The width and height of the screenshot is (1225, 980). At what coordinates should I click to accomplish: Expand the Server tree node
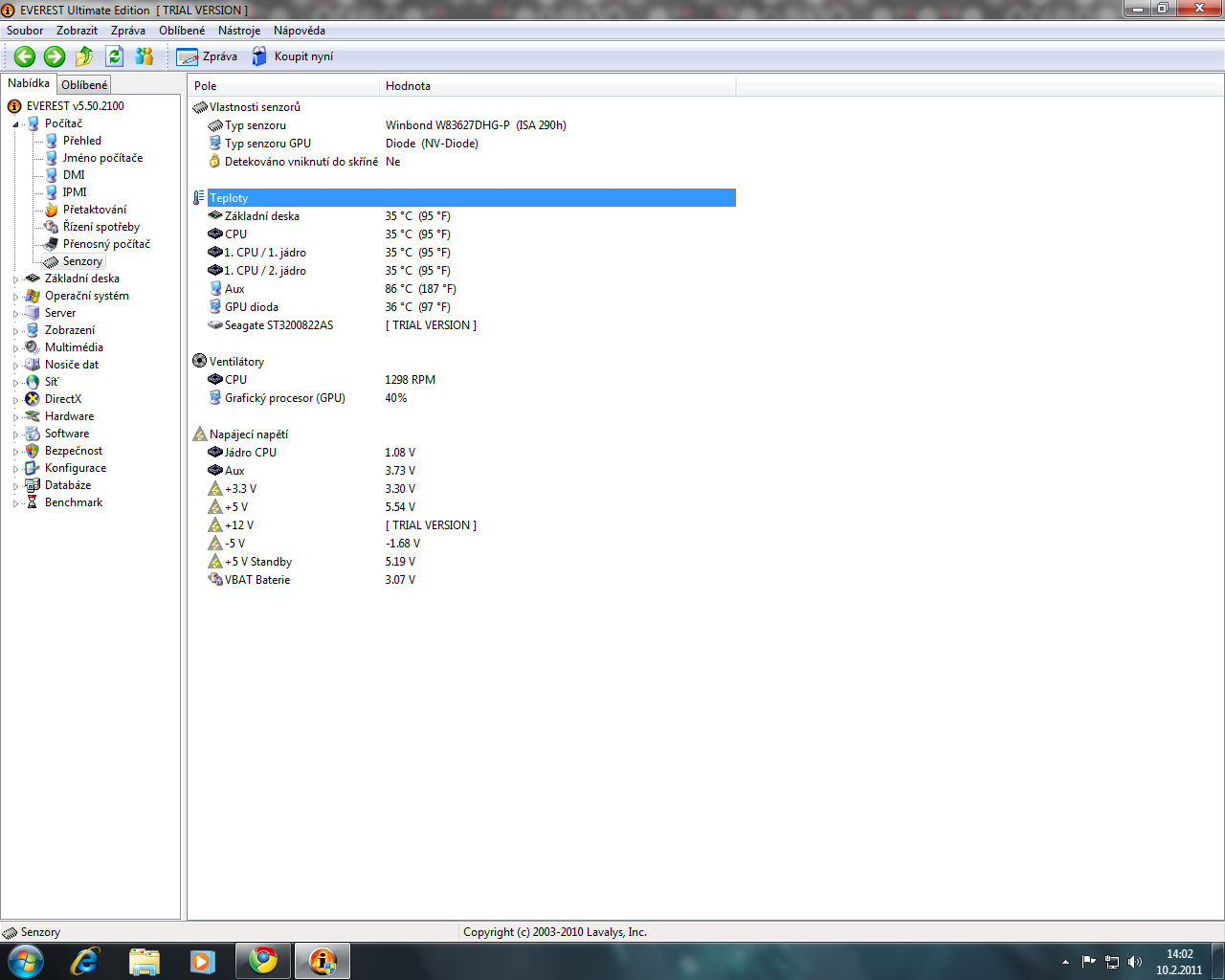[16, 314]
